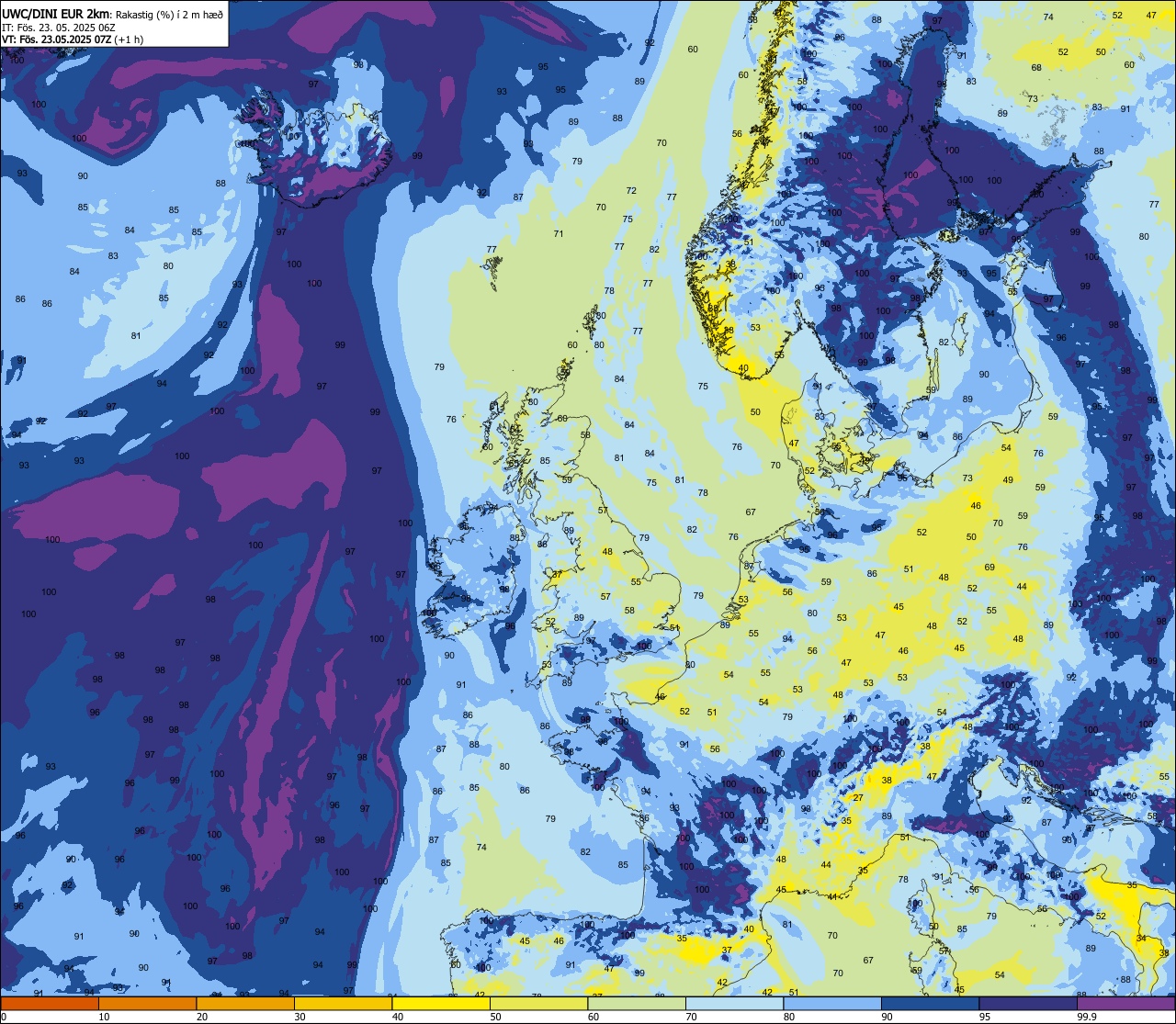Click the 50–60% pale yellow legend swatch
The height and width of the screenshot is (1024, 1176).
coord(539,1004)
